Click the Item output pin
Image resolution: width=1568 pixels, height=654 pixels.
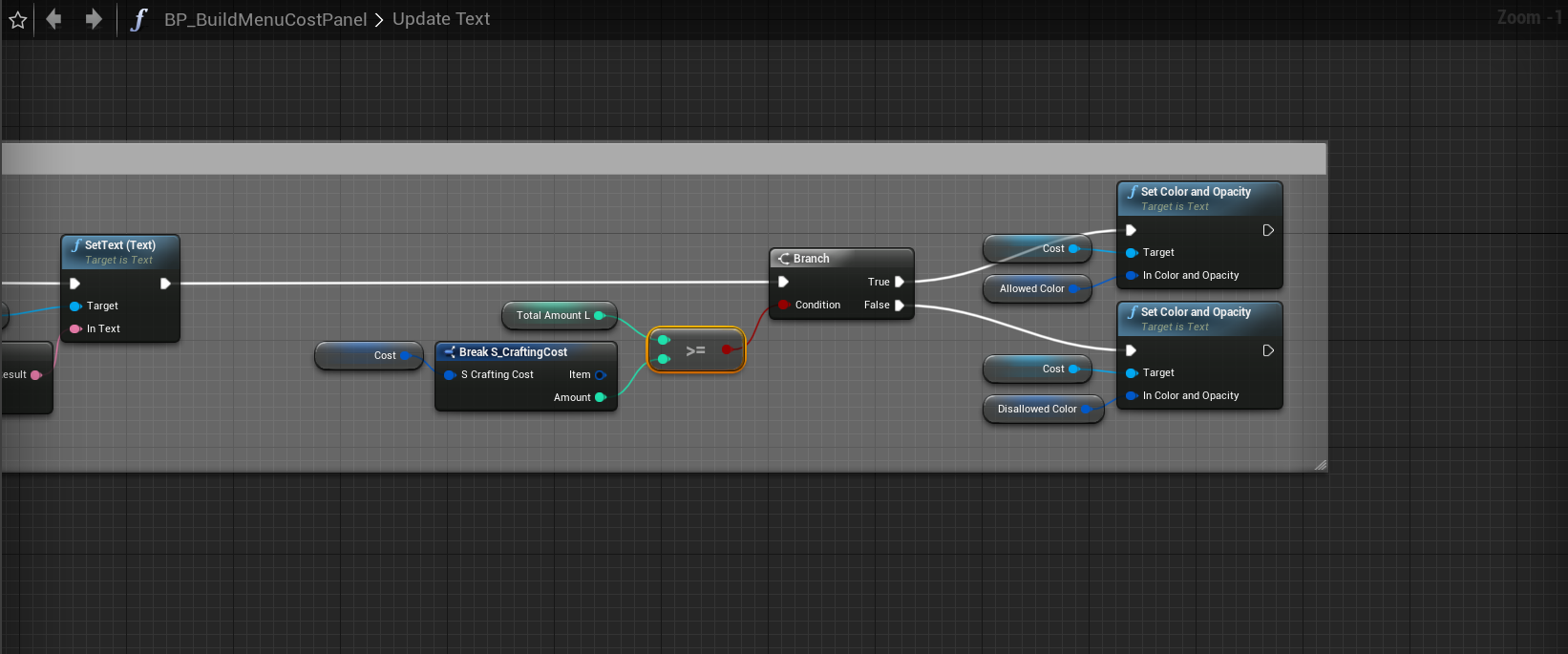click(x=601, y=375)
